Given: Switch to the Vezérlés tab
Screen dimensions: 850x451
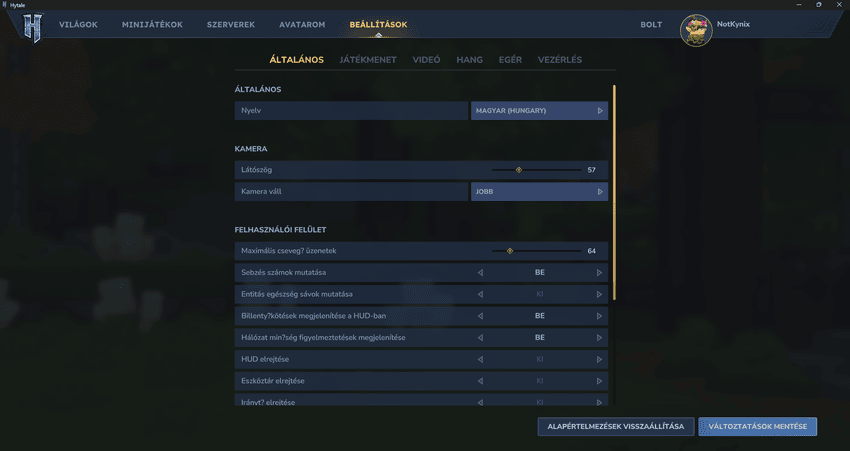Looking at the screenshot, I should (559, 60).
